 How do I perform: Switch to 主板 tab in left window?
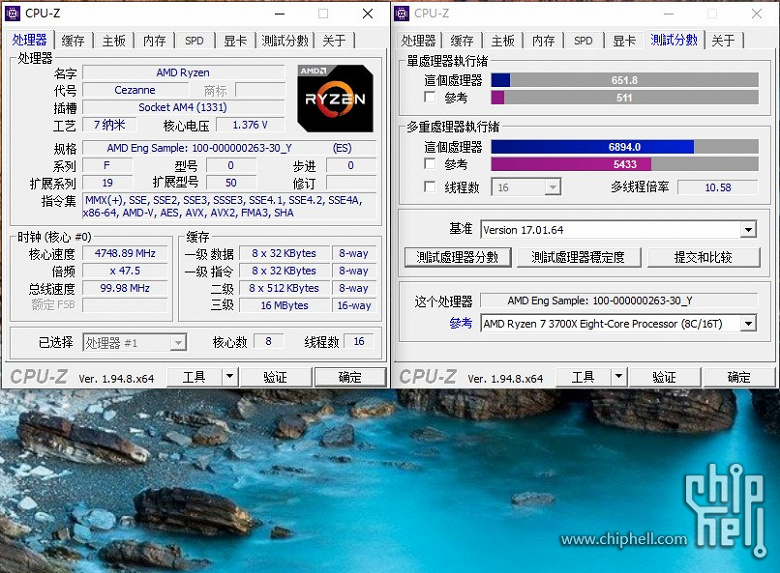(x=114, y=40)
